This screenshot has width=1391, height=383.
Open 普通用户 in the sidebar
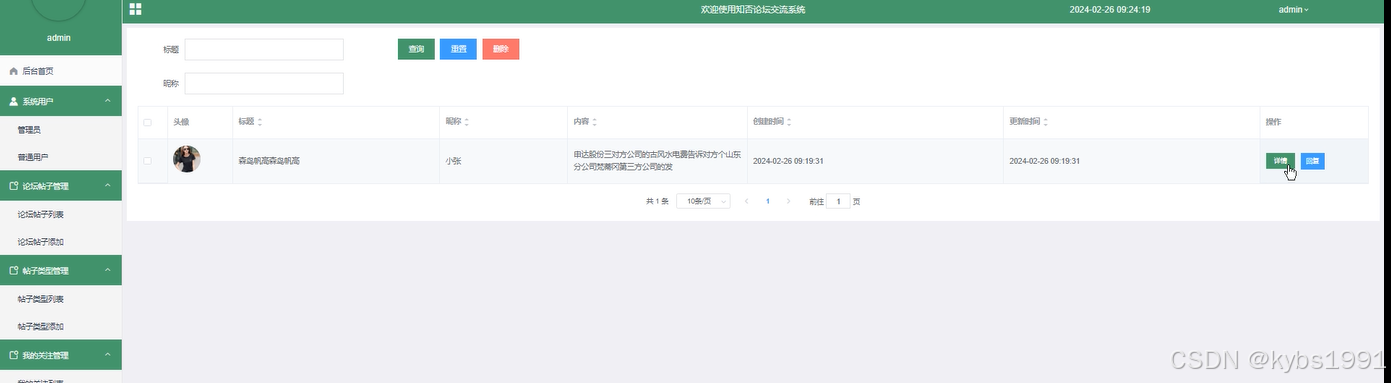coord(61,157)
